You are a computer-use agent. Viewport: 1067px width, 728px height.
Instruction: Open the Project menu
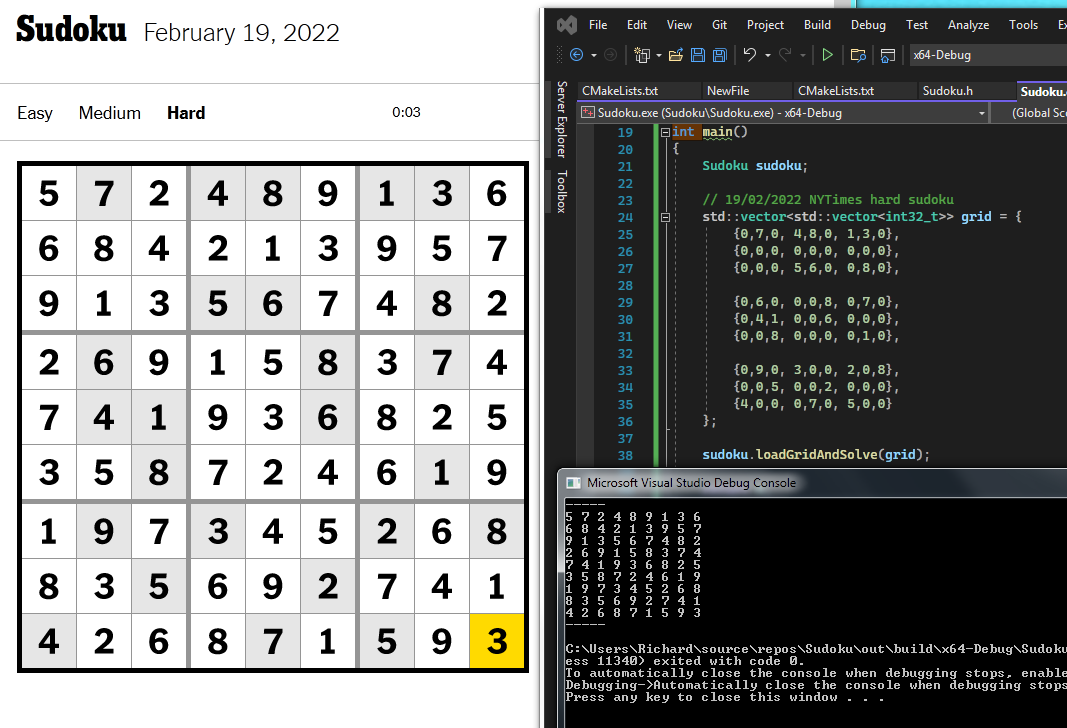tap(765, 25)
